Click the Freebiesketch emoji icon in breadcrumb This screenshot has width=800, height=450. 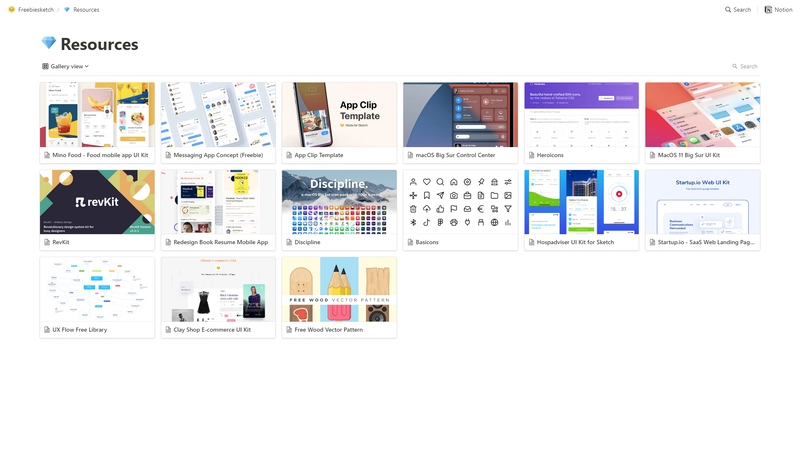(12, 10)
